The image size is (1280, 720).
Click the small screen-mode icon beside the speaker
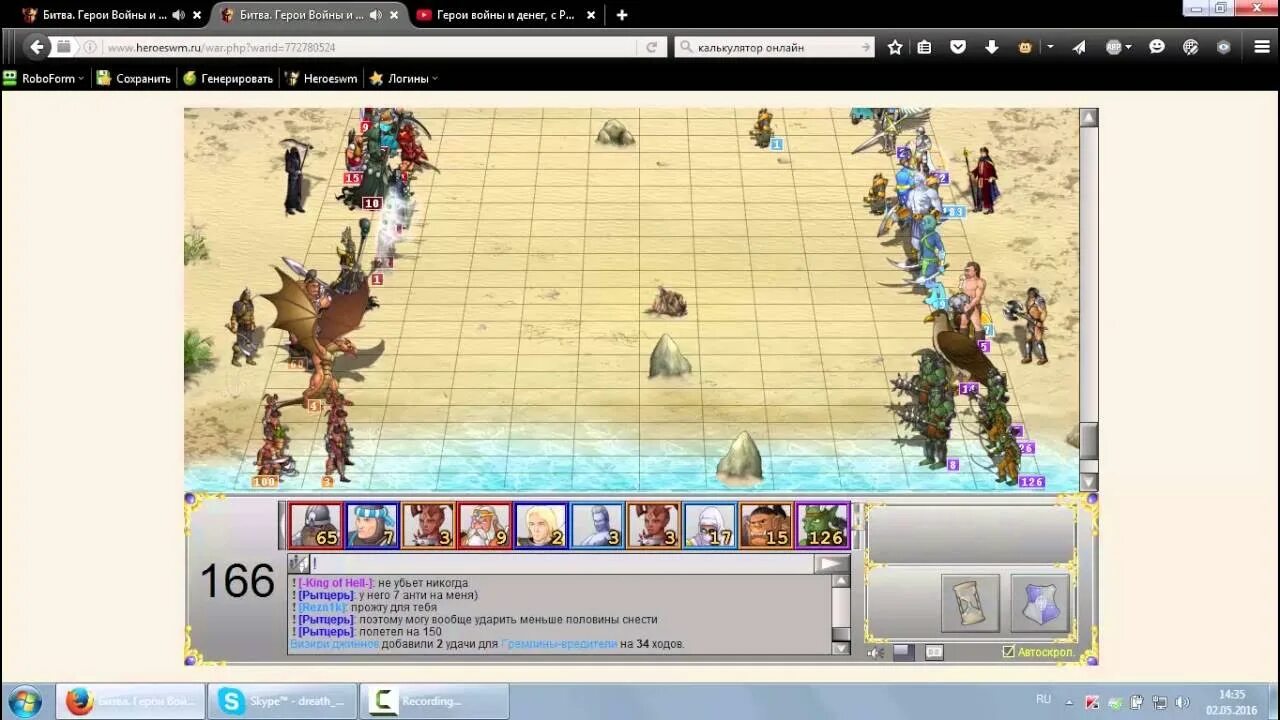[902, 652]
